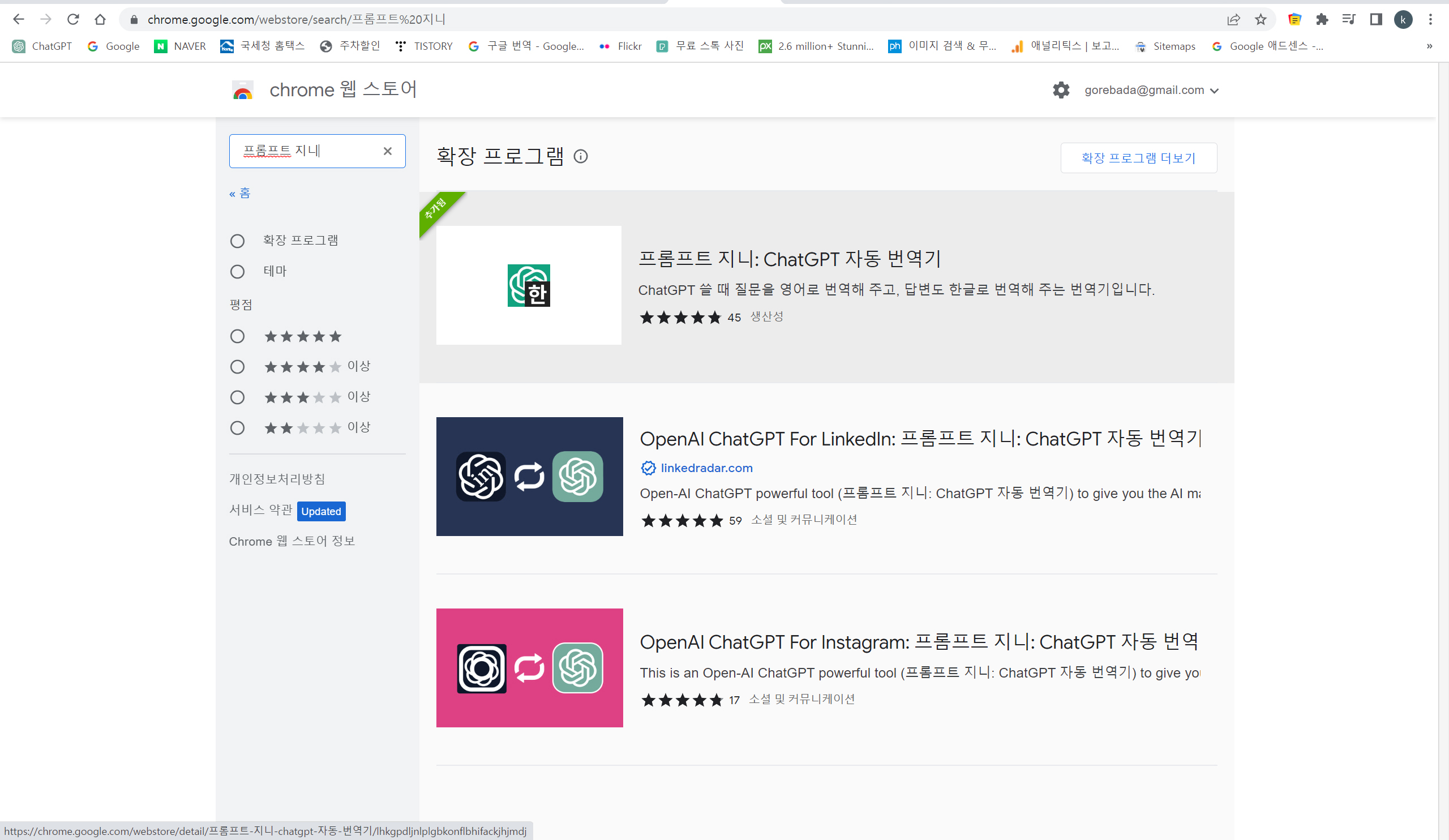Go to the browser home page
Image resolution: width=1449 pixels, height=840 pixels.
pos(100,20)
